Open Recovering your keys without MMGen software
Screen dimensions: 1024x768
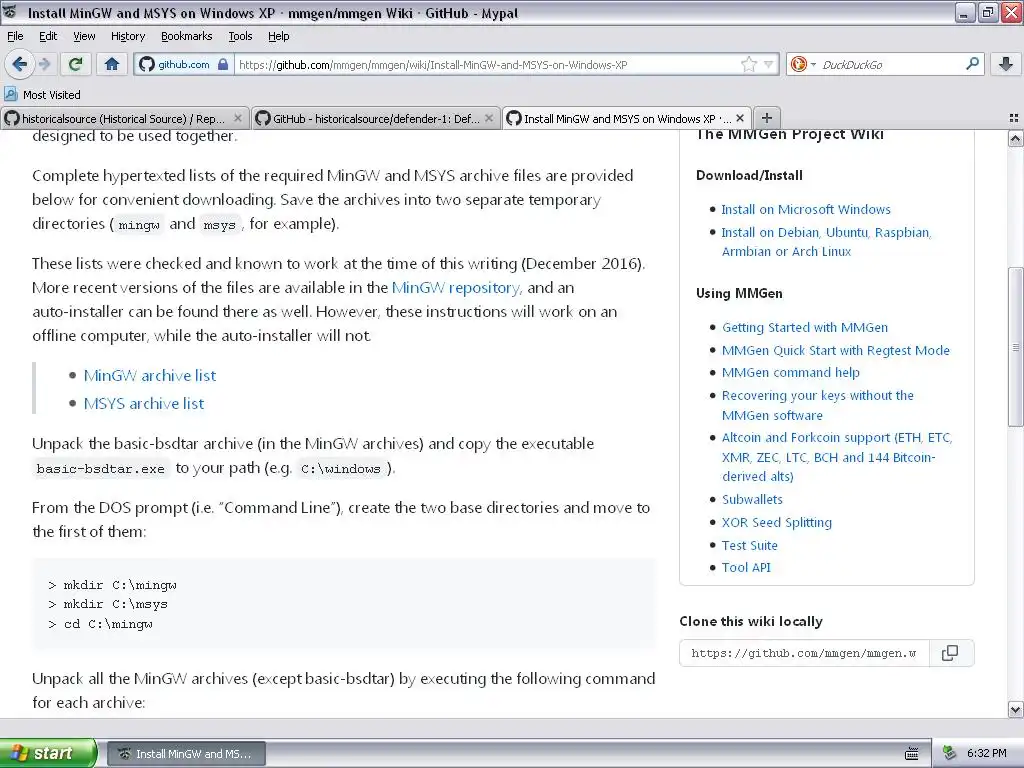tap(818, 405)
